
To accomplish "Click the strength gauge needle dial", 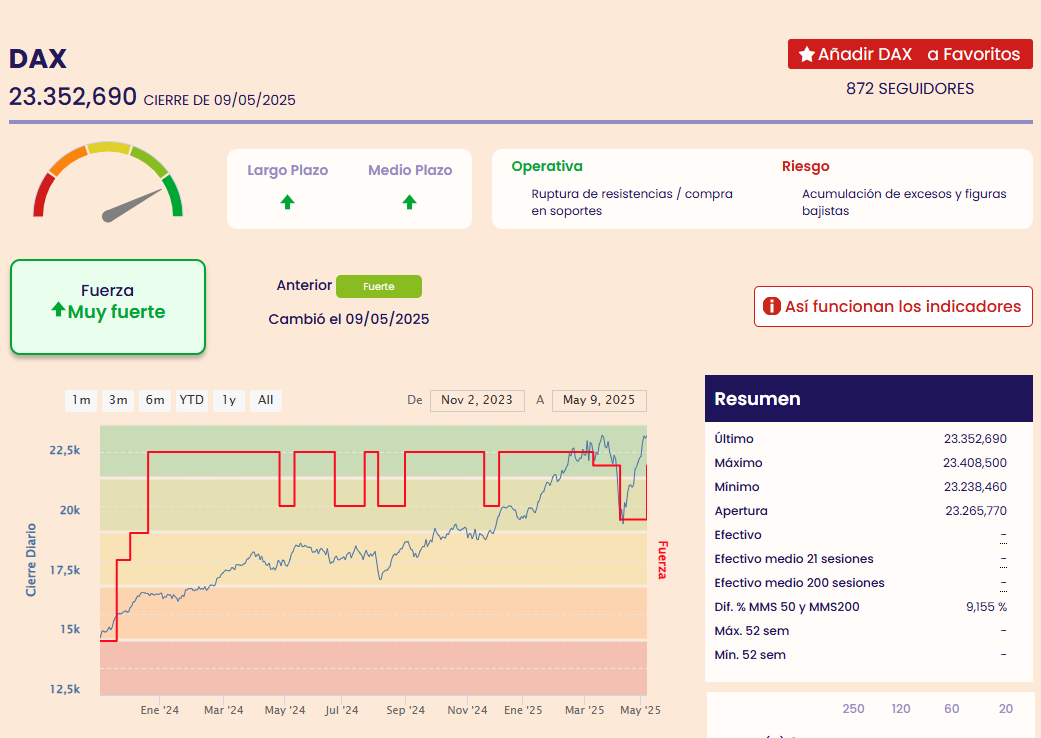I will pyautogui.click(x=108, y=181).
